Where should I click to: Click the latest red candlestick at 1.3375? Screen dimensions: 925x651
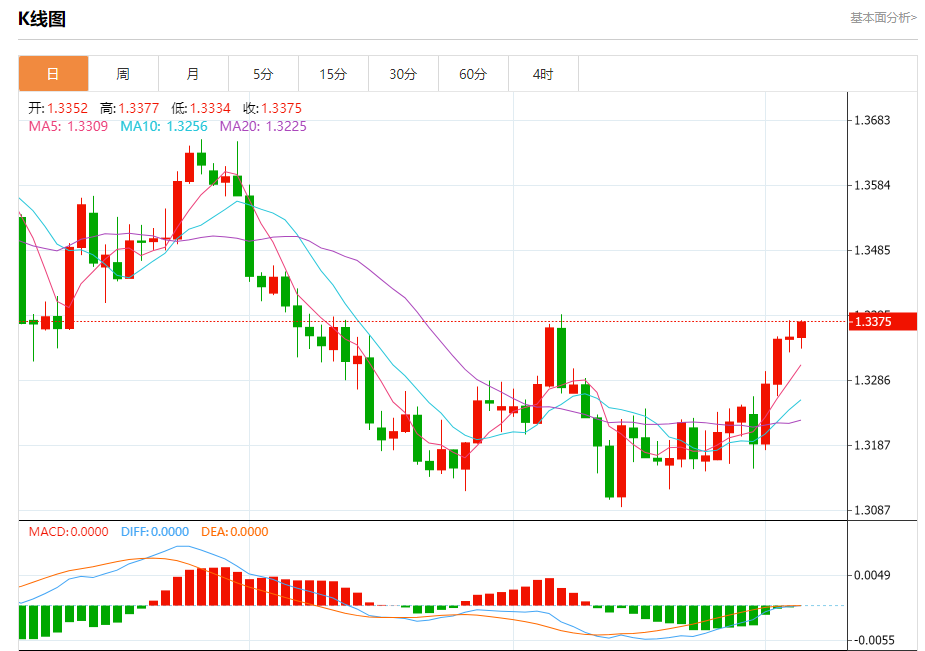[x=801, y=330]
